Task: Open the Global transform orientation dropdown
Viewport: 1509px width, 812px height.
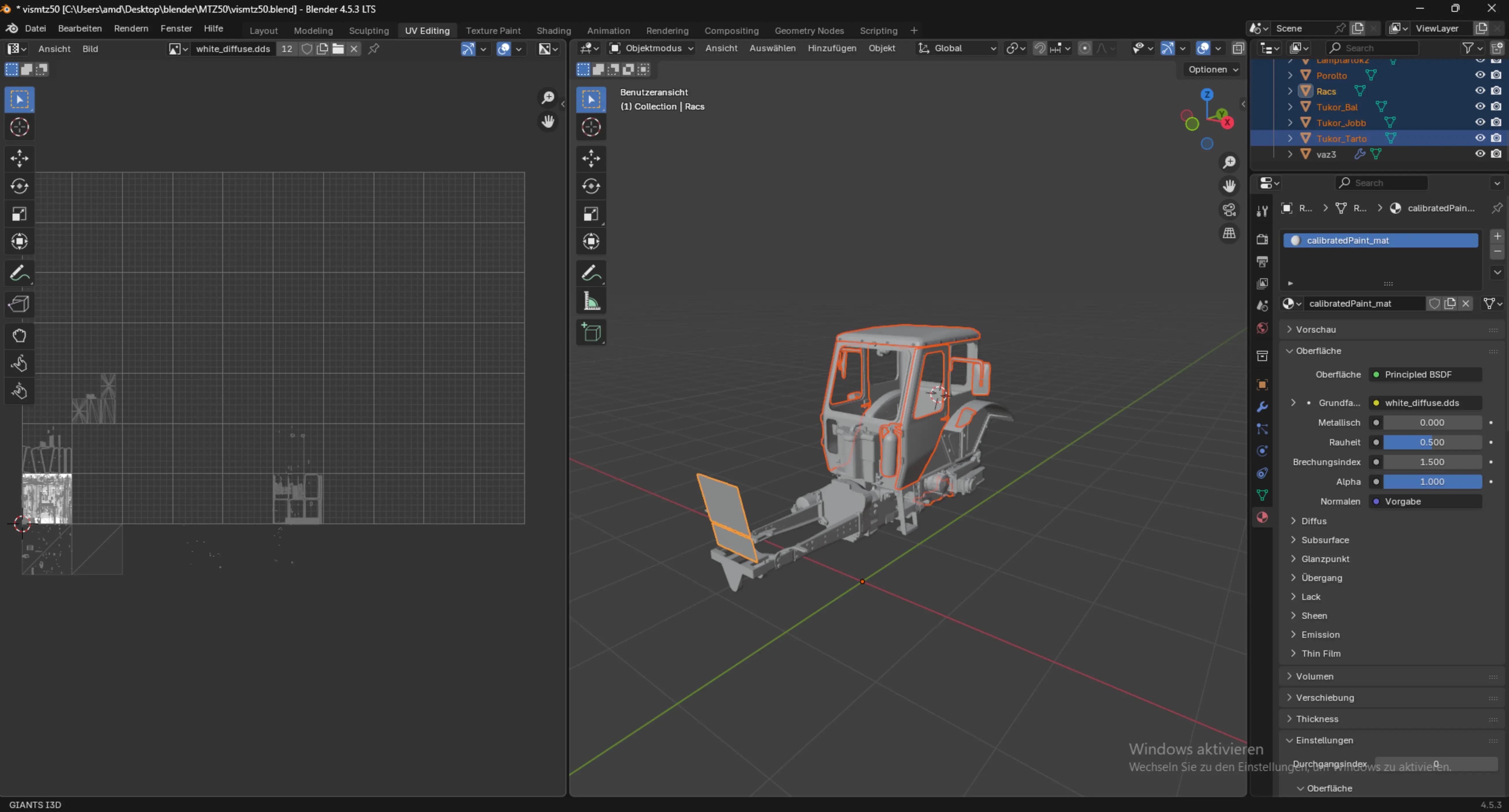Action: point(957,48)
